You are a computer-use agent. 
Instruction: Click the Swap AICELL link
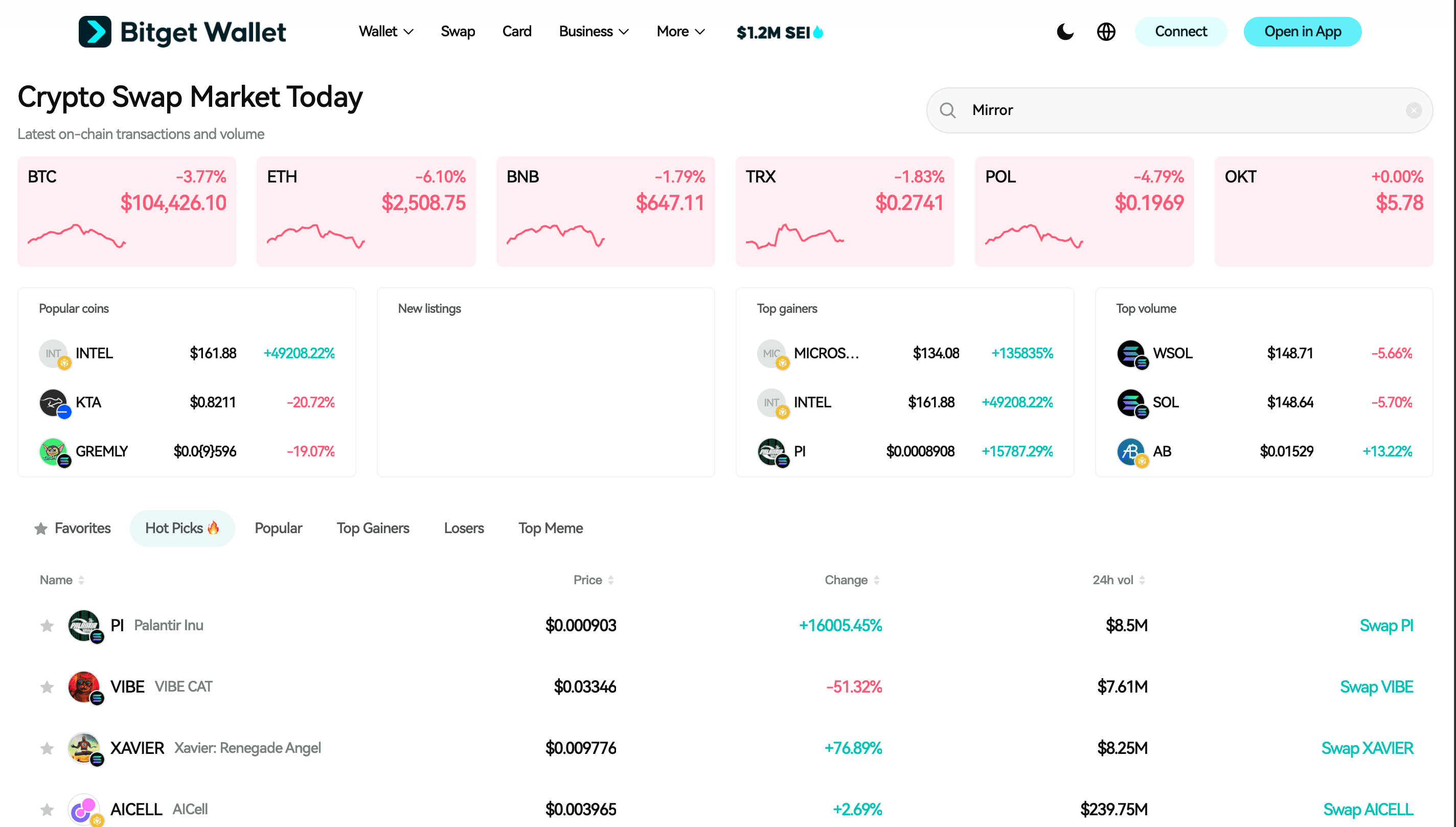(1368, 810)
